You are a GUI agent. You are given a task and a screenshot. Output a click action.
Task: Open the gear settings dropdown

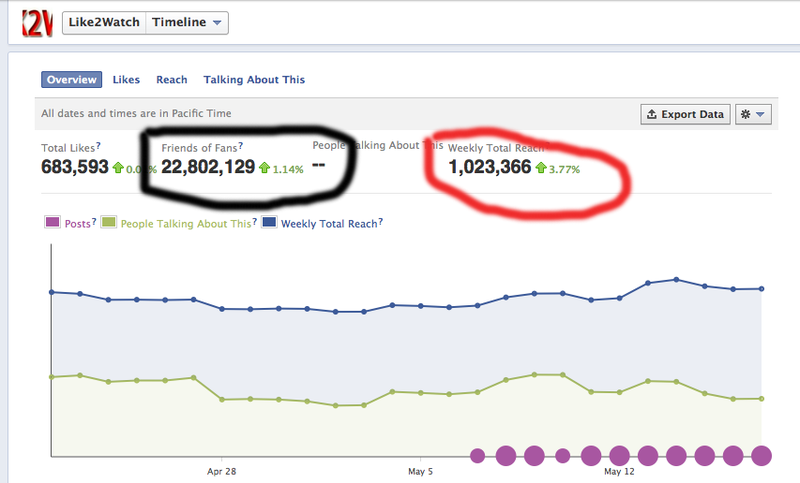pos(753,114)
